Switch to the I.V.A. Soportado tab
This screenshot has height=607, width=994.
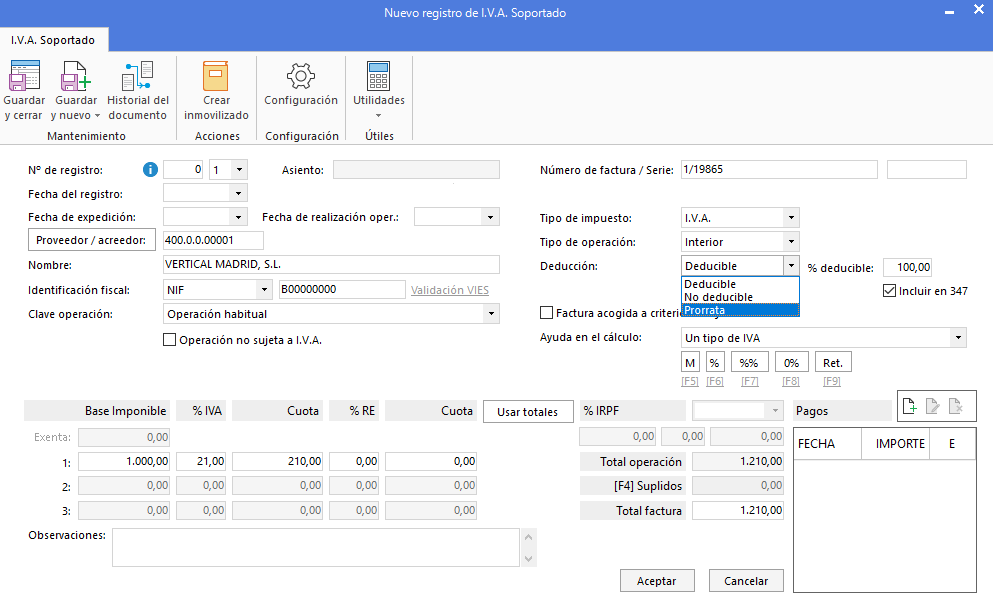53,40
